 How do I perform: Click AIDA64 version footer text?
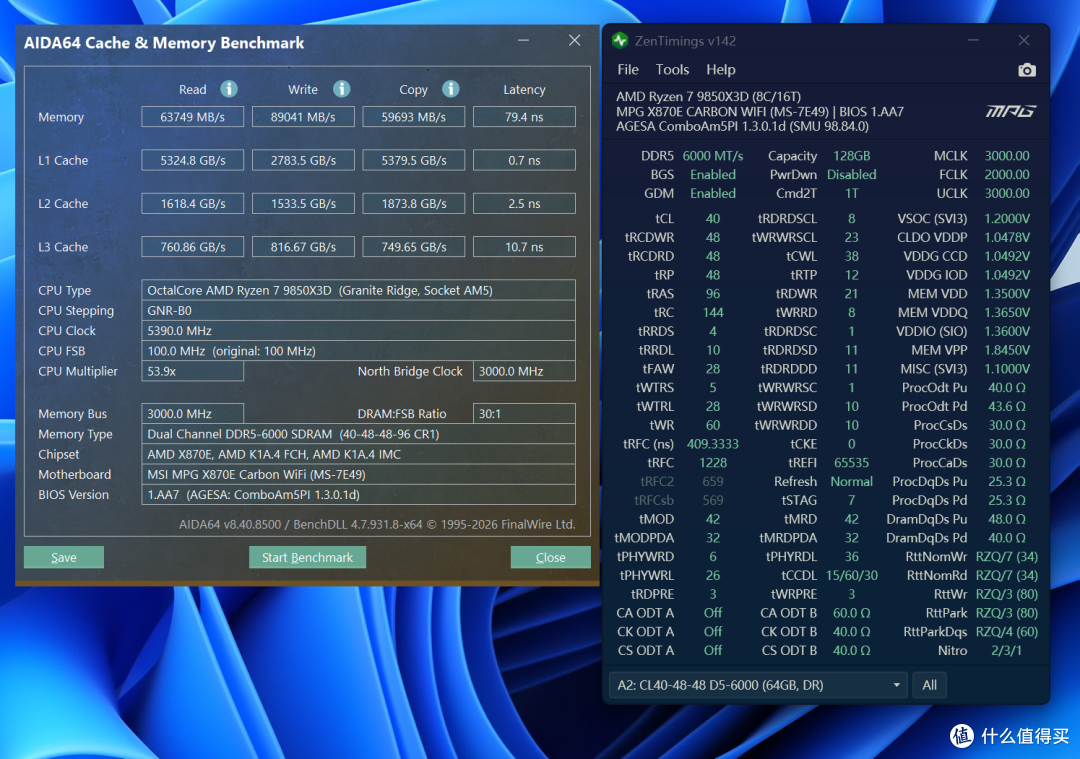click(377, 524)
